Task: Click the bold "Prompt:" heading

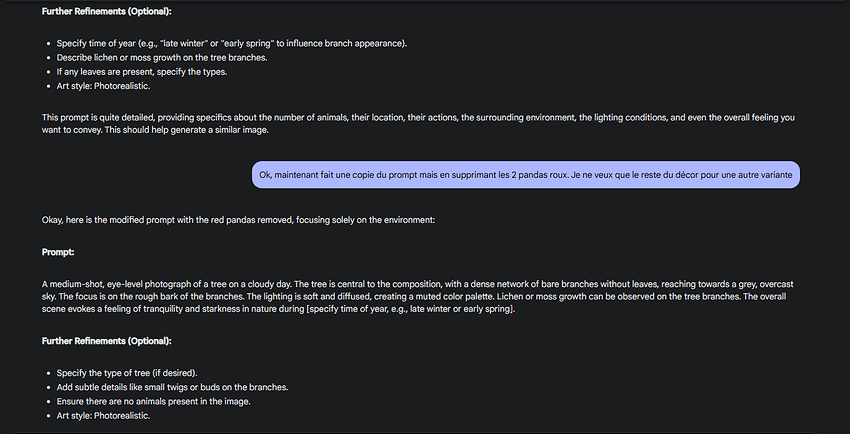Action: click(59, 252)
